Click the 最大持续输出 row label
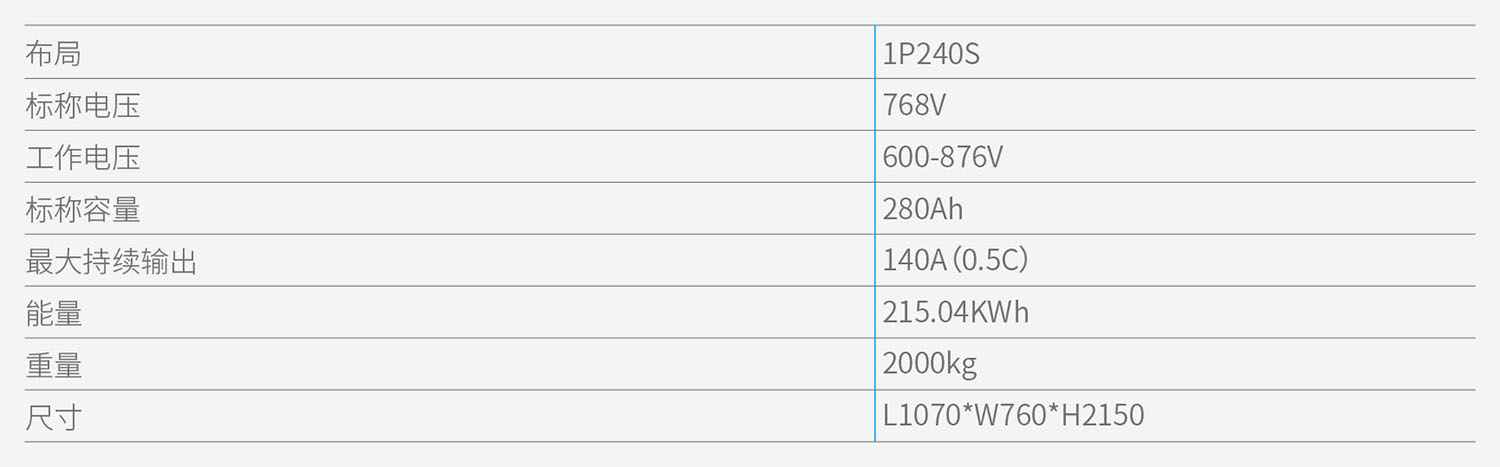This screenshot has height=467, width=1500. (111, 261)
